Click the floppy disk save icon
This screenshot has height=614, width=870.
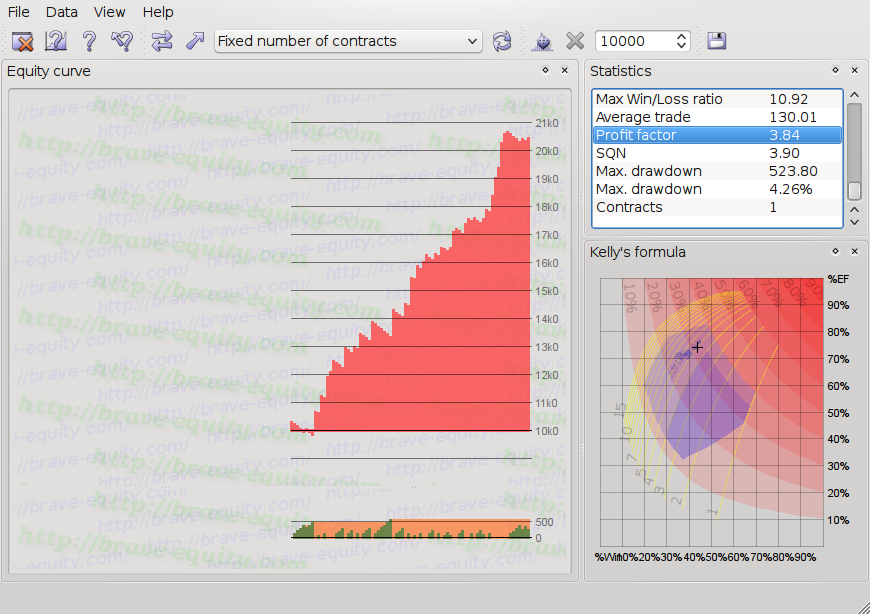pos(716,41)
